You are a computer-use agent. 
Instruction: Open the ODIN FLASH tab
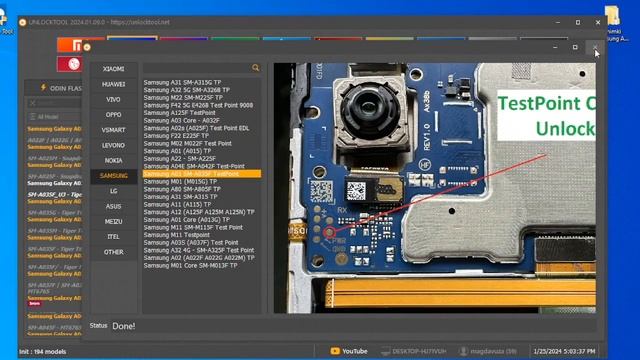[61, 88]
